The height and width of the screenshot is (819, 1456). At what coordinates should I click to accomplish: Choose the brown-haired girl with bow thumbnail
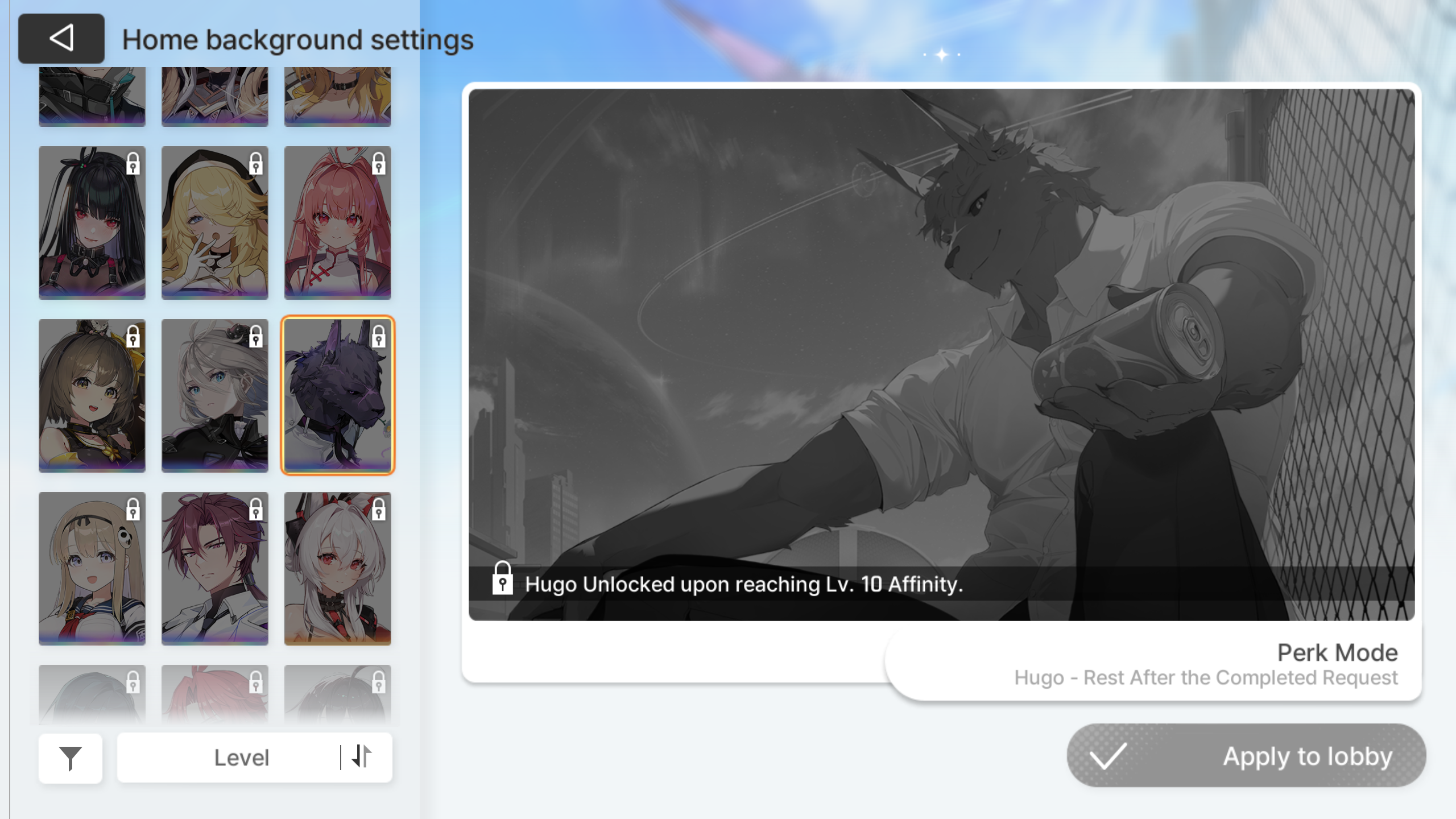pos(92,396)
